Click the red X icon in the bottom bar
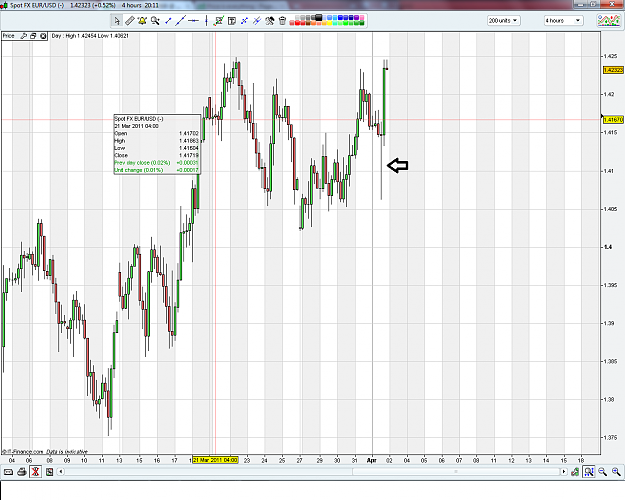 pyautogui.click(x=35, y=472)
